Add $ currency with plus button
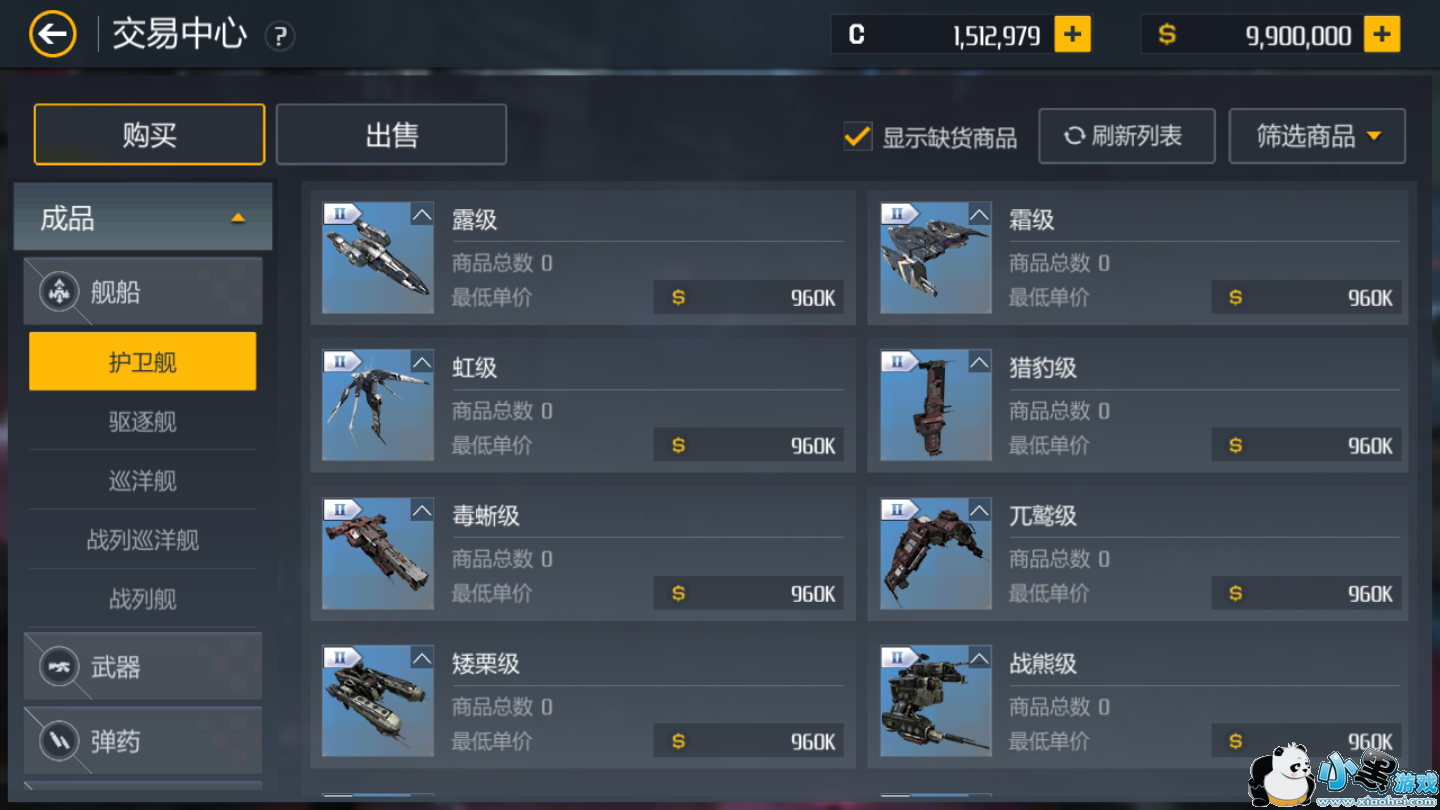 pos(1381,35)
